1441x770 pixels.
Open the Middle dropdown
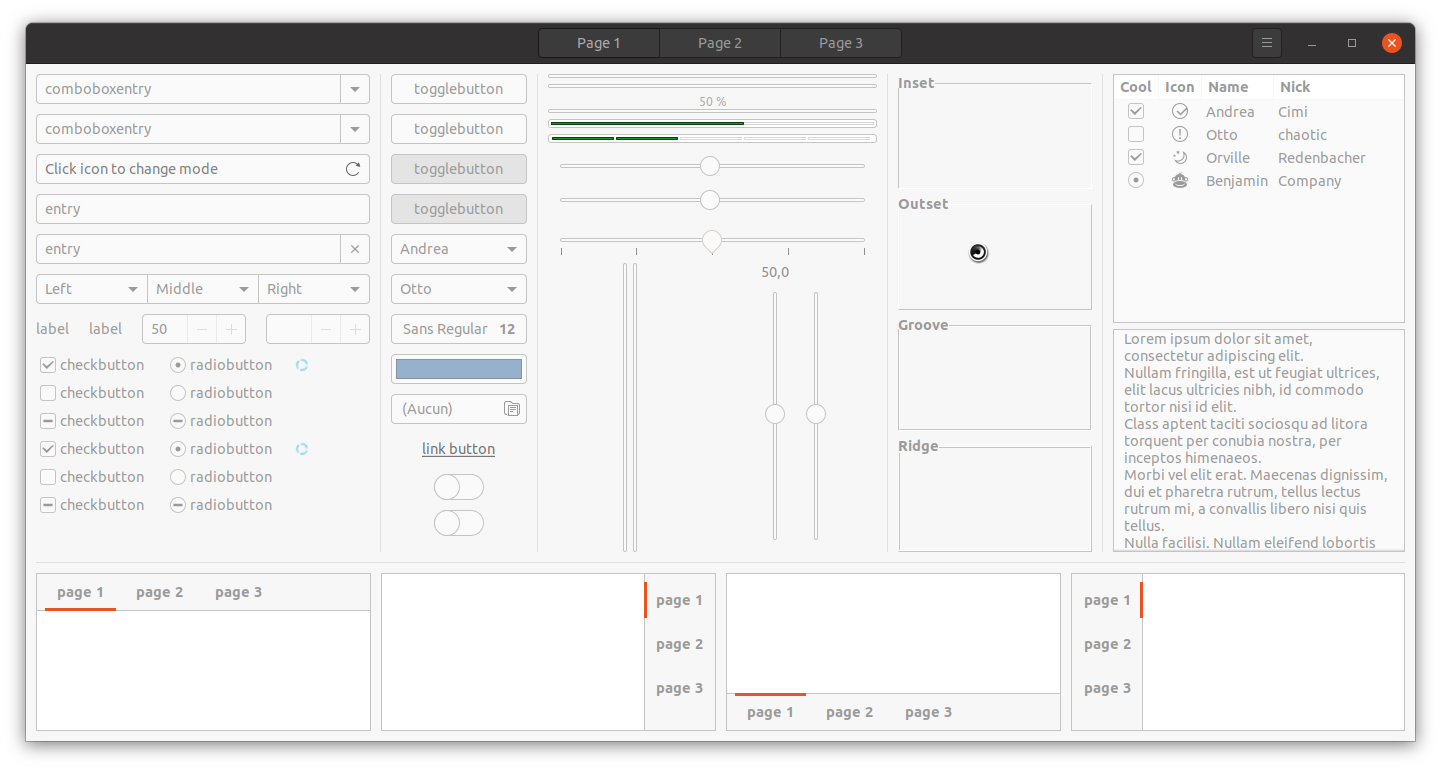click(x=203, y=289)
